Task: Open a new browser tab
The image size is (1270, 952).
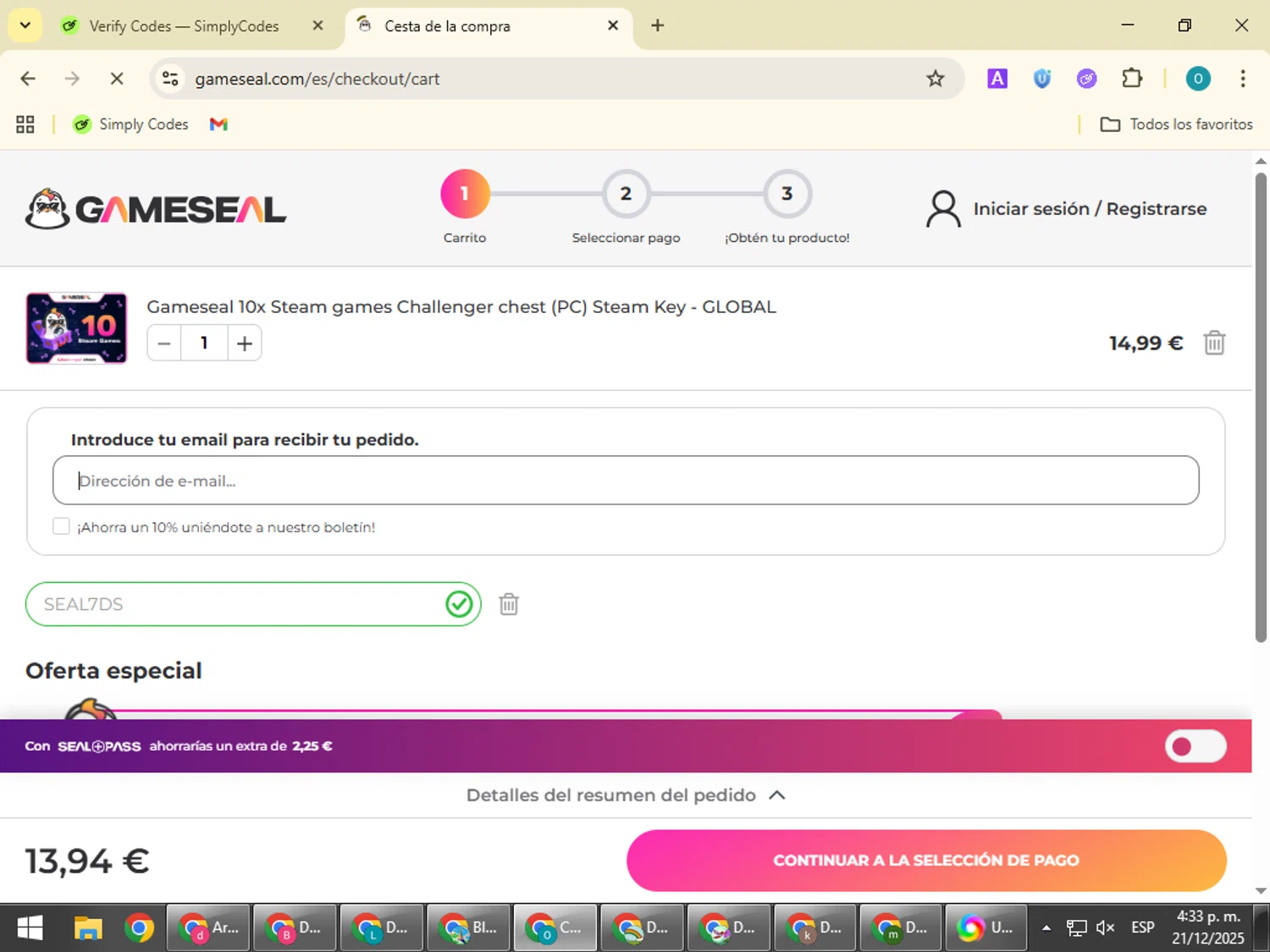Action: pyautogui.click(x=657, y=25)
